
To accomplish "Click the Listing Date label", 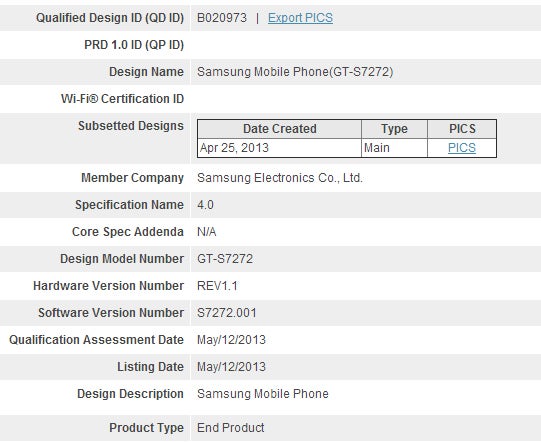I will (x=150, y=366).
